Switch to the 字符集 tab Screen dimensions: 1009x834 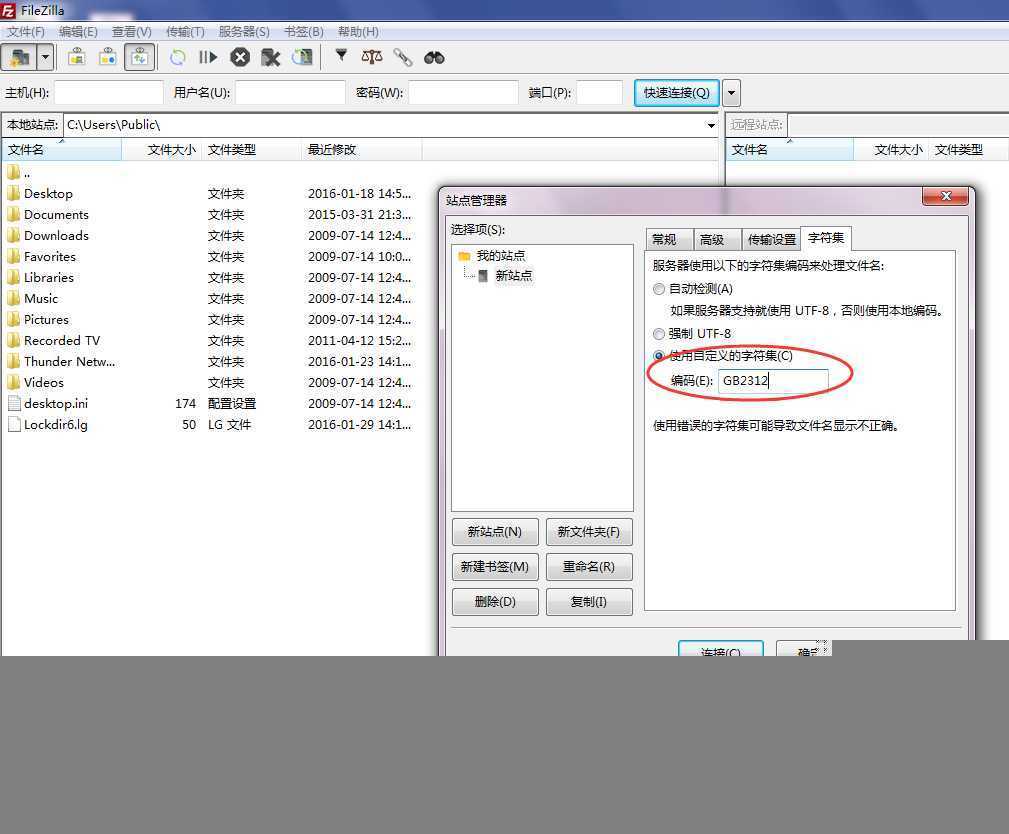pyautogui.click(x=826, y=238)
